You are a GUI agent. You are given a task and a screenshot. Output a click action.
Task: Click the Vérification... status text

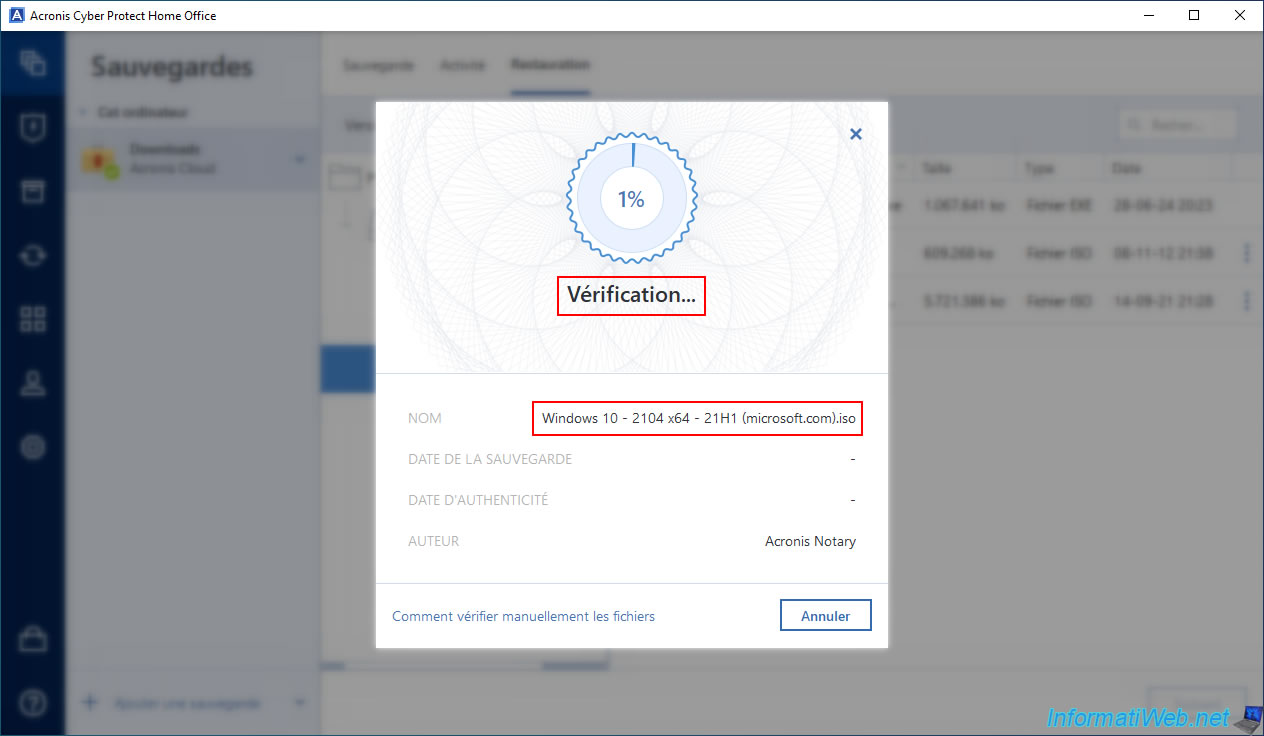pos(631,295)
